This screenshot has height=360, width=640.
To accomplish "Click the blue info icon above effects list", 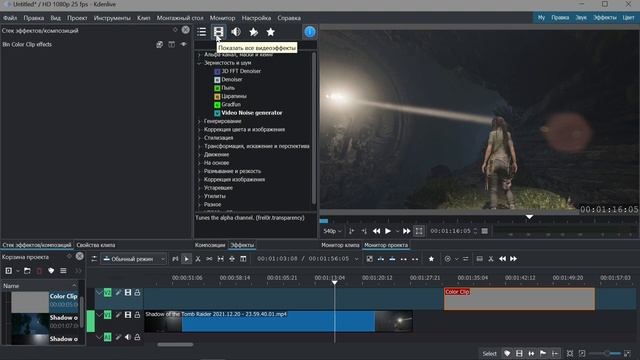I will coord(310,32).
